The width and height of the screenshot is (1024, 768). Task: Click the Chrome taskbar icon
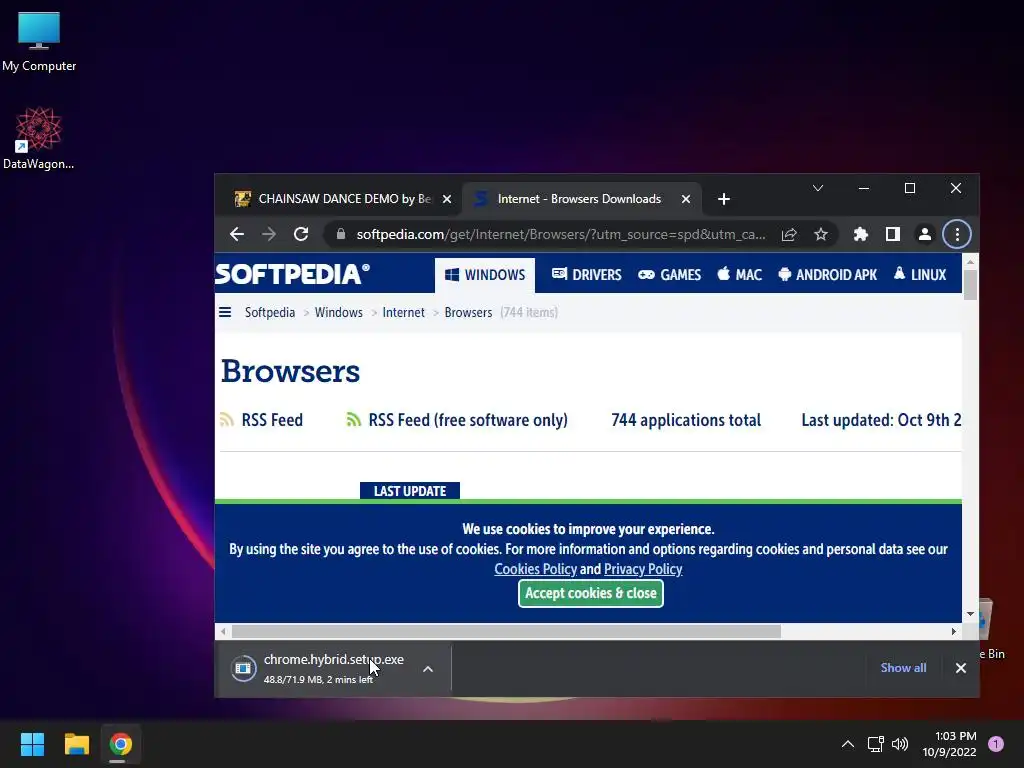[120, 744]
